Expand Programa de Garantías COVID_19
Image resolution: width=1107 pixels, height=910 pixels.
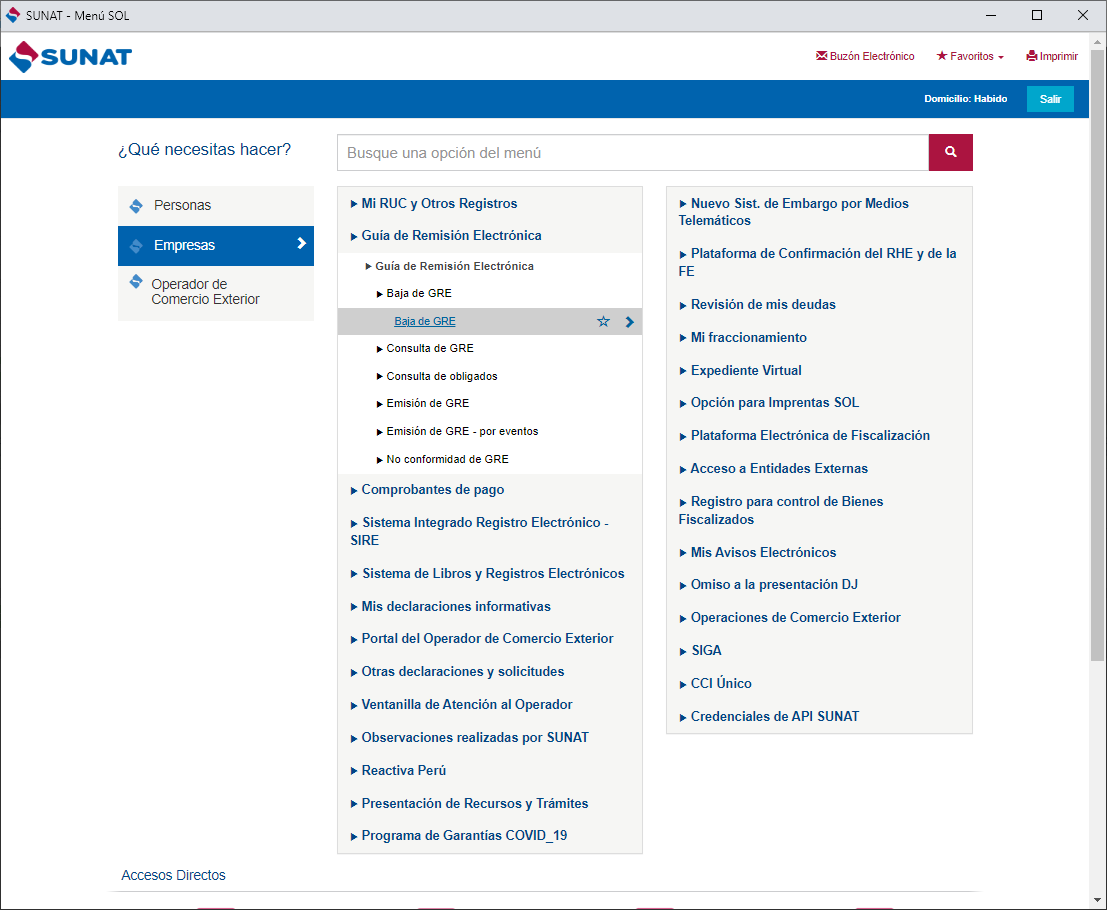459,835
